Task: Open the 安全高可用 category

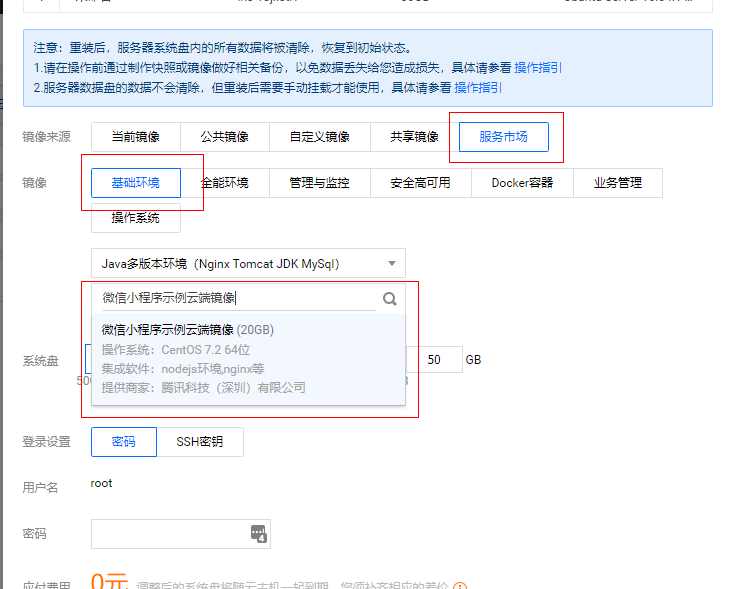Action: [420, 183]
